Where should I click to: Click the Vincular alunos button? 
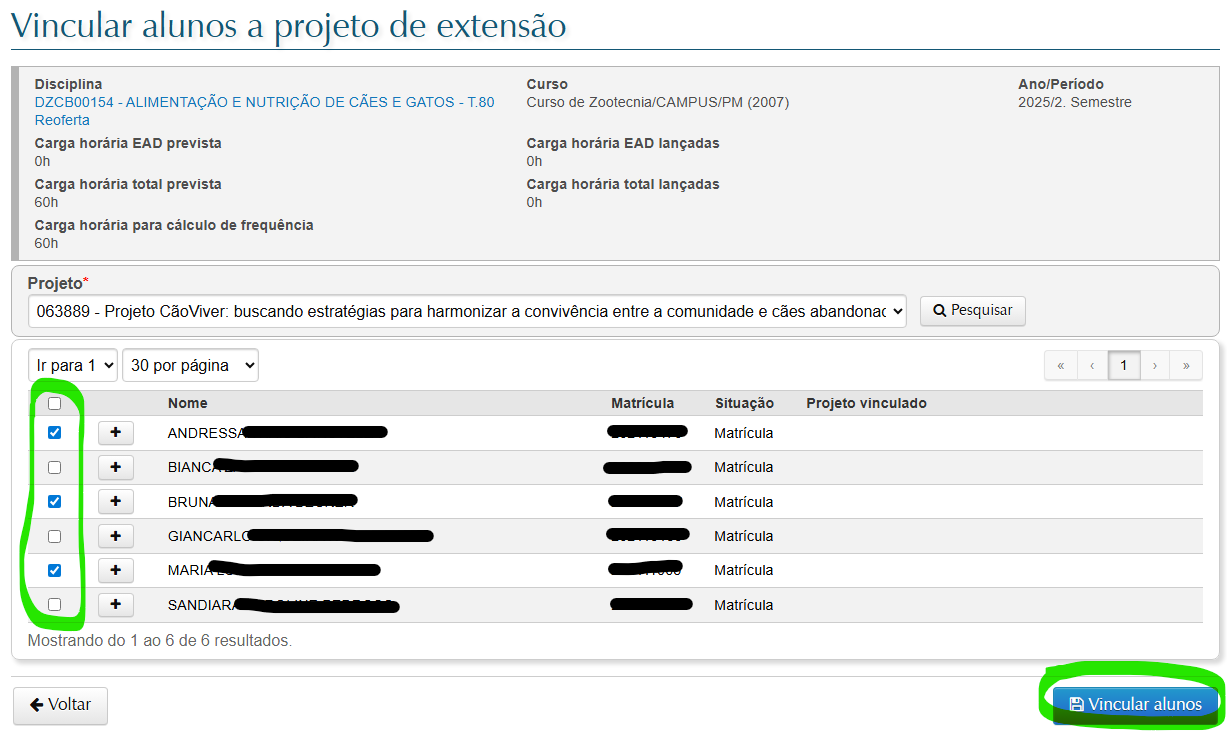[1135, 705]
